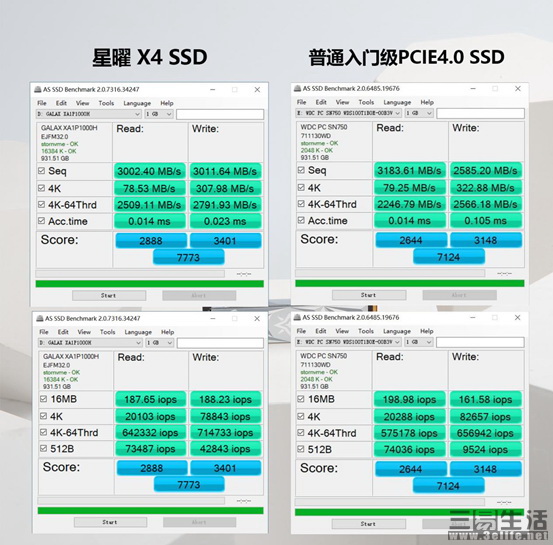Click the AS SSD icon in bottom-right iops window title

(x=297, y=317)
